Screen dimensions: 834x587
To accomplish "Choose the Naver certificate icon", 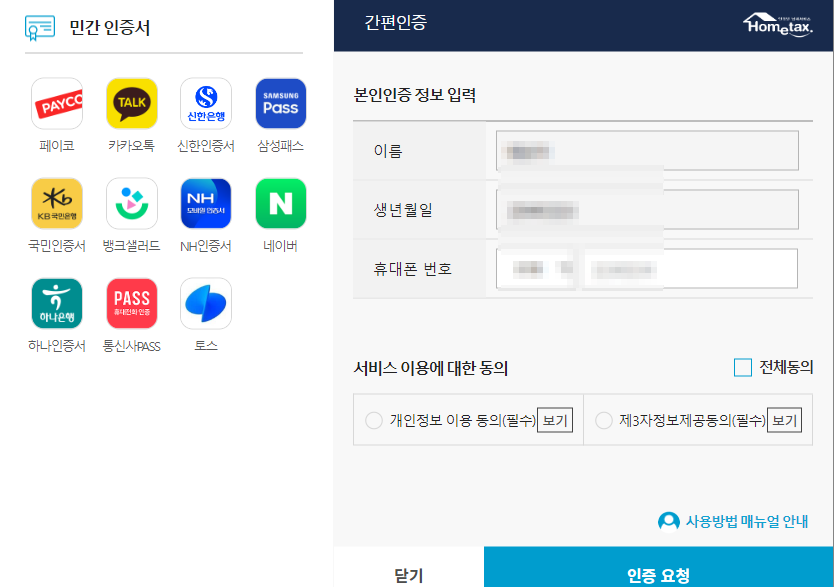I will [x=281, y=204].
